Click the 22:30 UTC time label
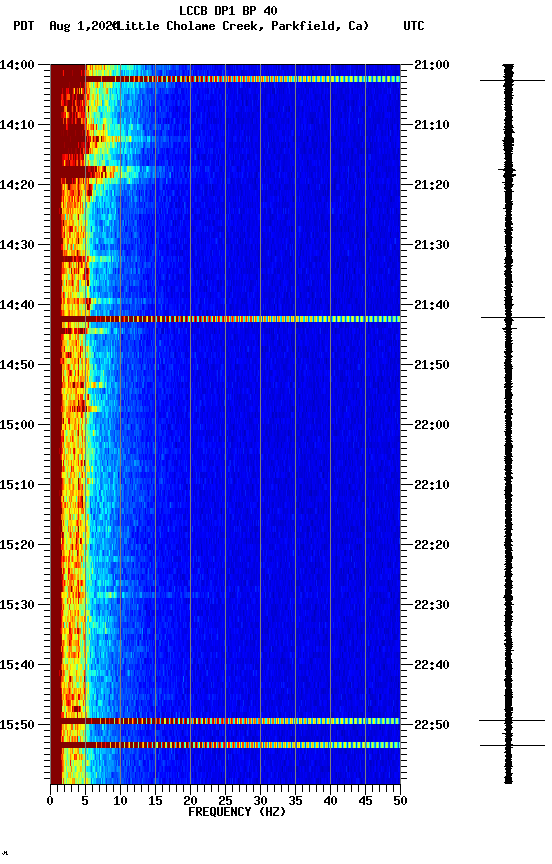The image size is (552, 864). coord(432,606)
